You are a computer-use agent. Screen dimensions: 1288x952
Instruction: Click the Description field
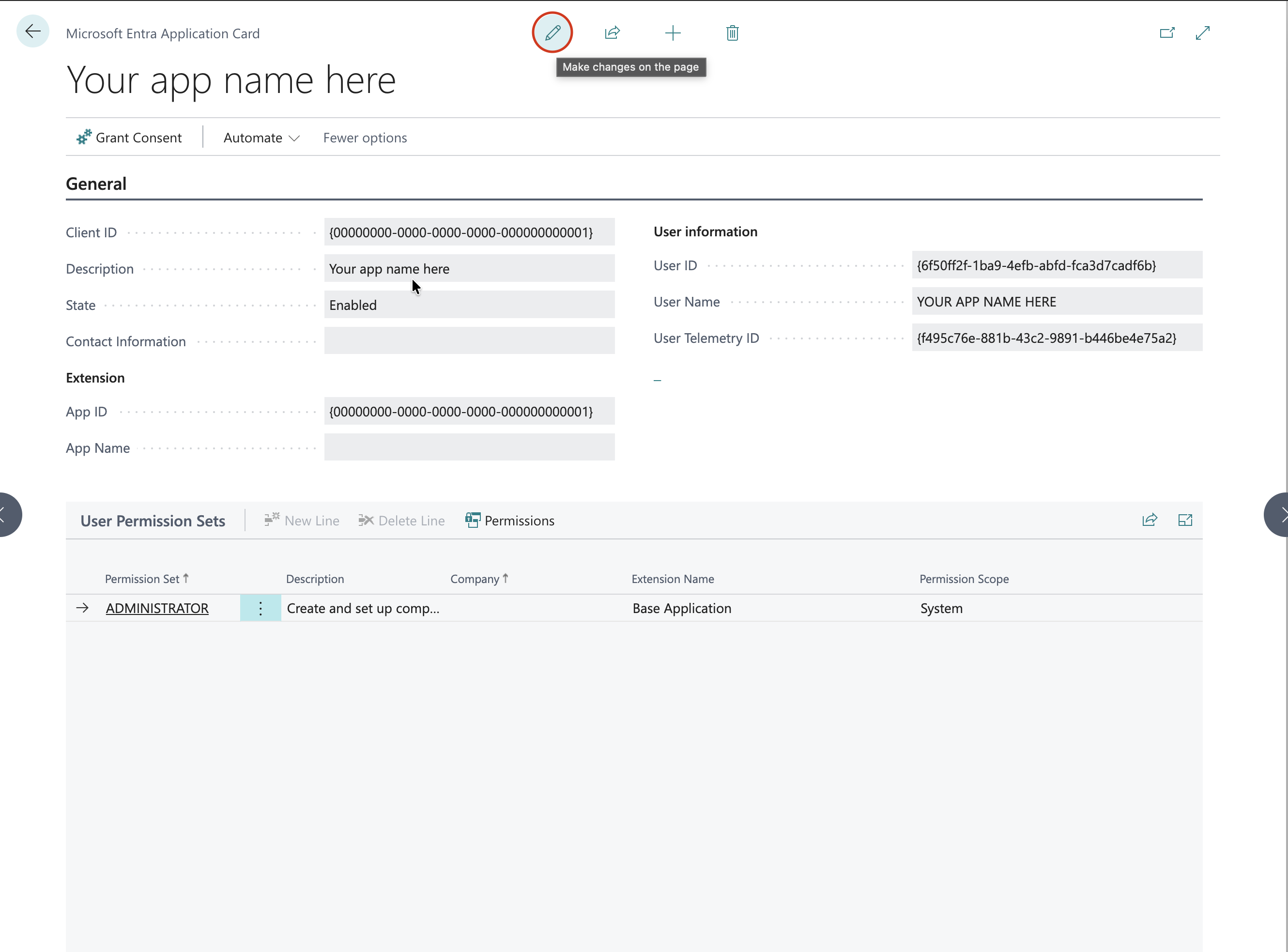pyautogui.click(x=469, y=269)
